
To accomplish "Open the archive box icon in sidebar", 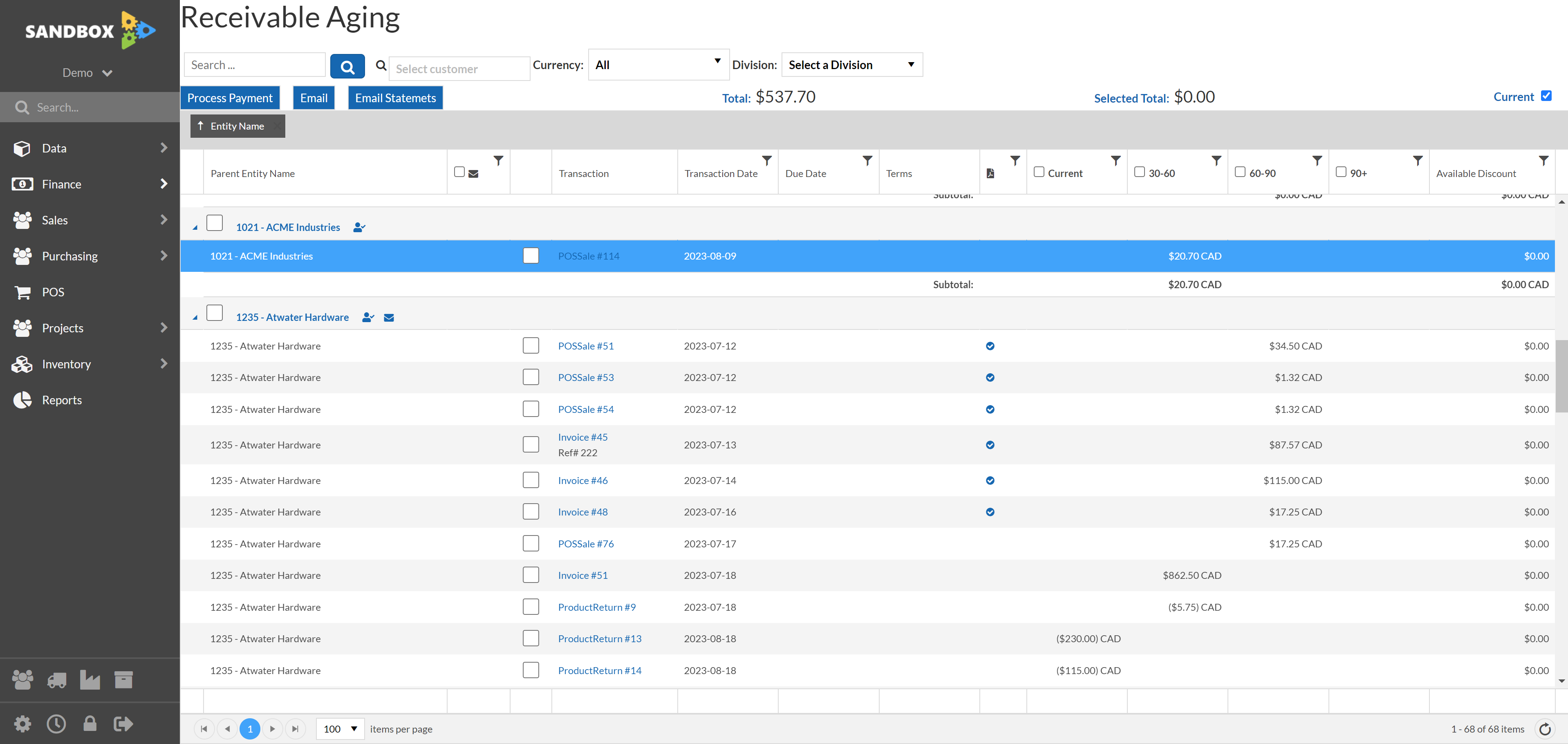I will tap(123, 679).
